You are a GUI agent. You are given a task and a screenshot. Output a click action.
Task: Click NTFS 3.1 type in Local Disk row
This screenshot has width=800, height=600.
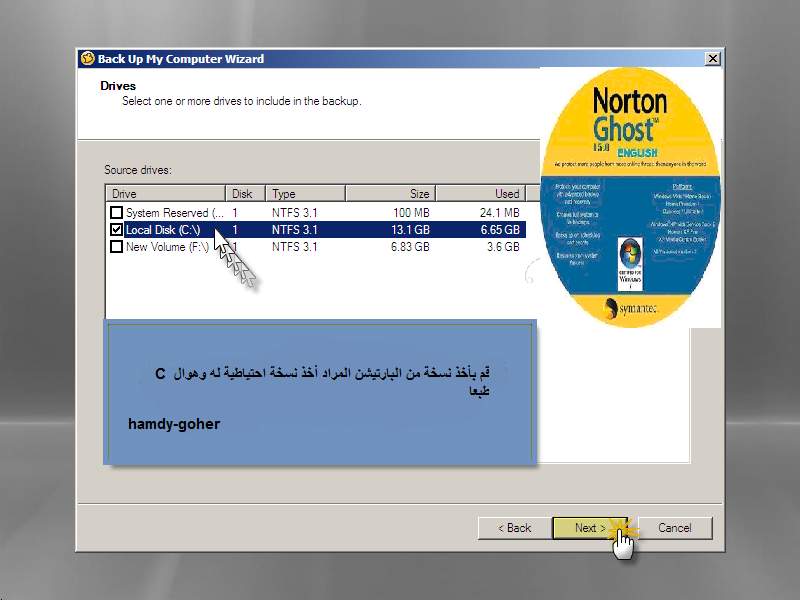[x=294, y=230]
